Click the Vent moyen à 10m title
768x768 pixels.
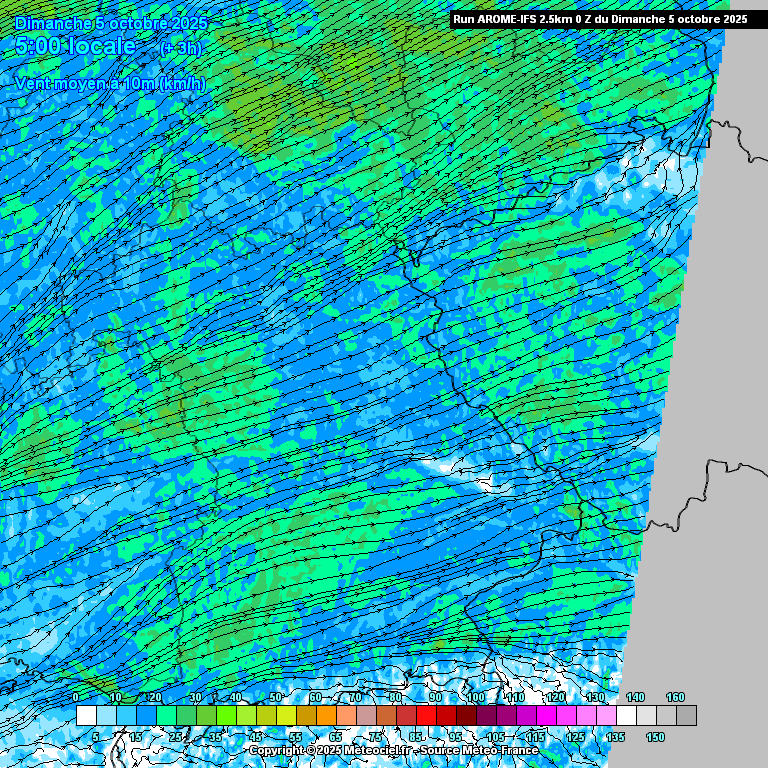pyautogui.click(x=110, y=84)
